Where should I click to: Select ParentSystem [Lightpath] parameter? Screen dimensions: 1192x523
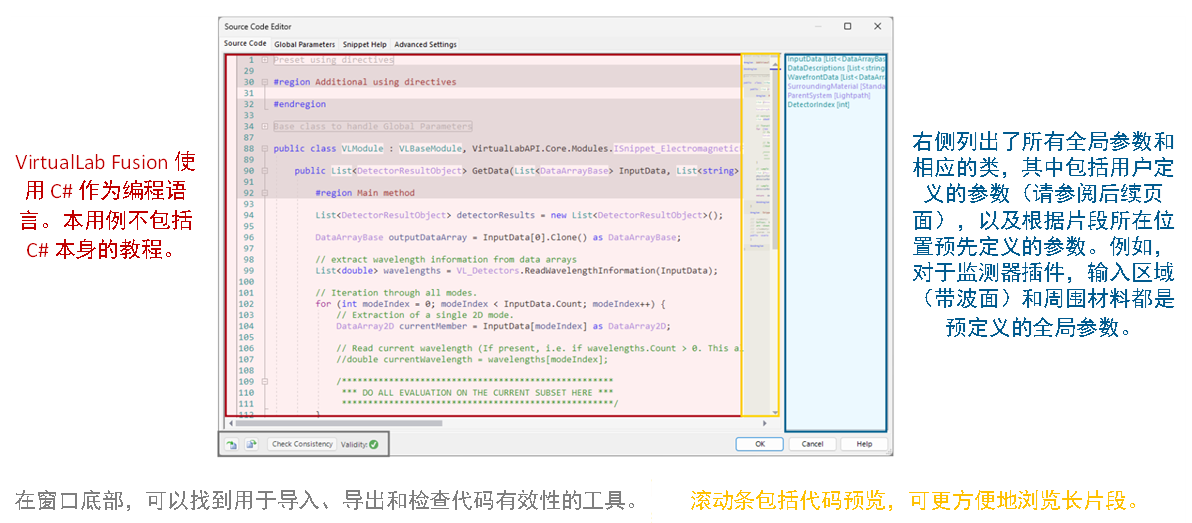click(829, 95)
